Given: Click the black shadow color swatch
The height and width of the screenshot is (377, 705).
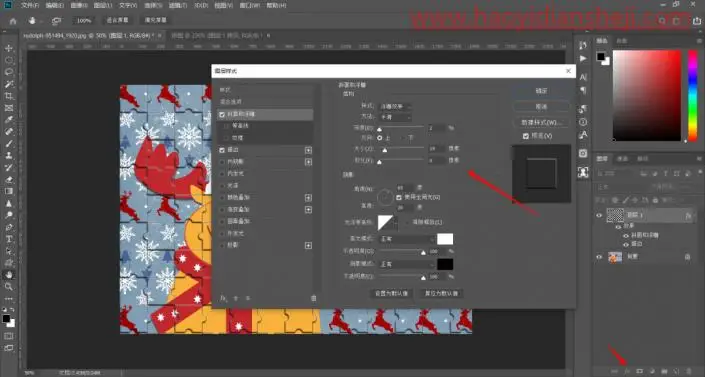Looking at the screenshot, I should 445,264.
